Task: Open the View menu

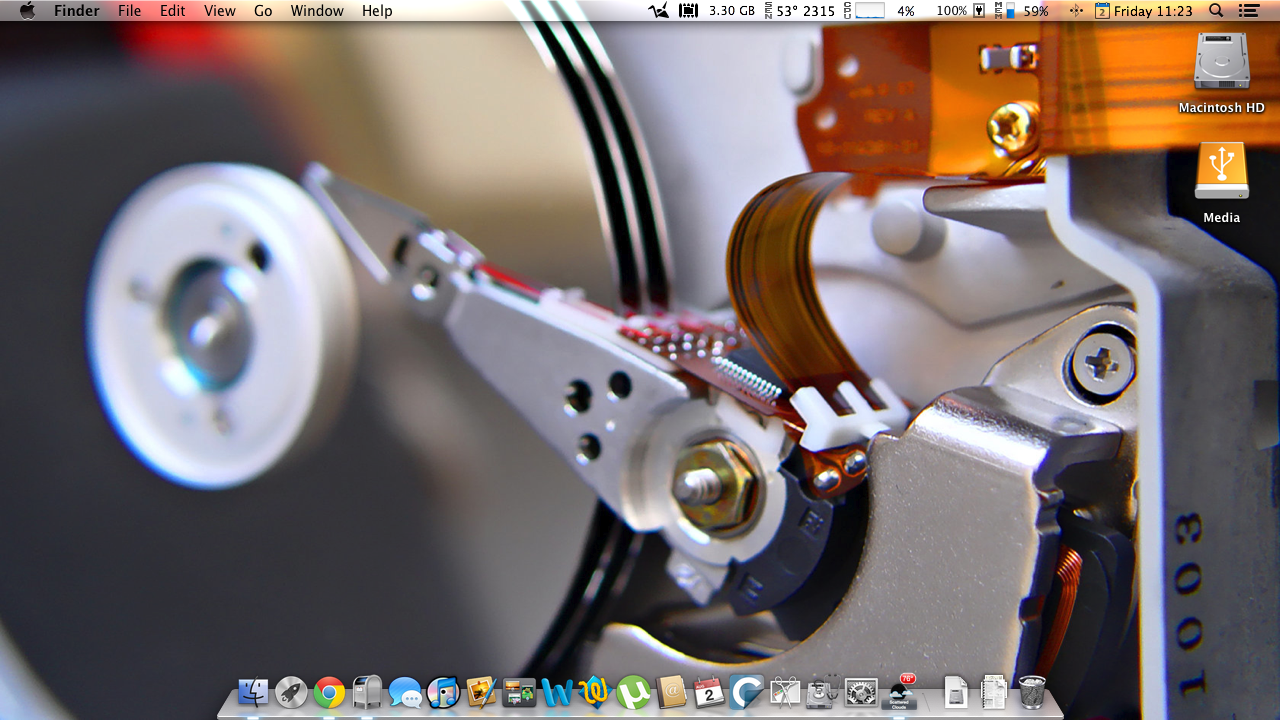Action: tap(219, 11)
